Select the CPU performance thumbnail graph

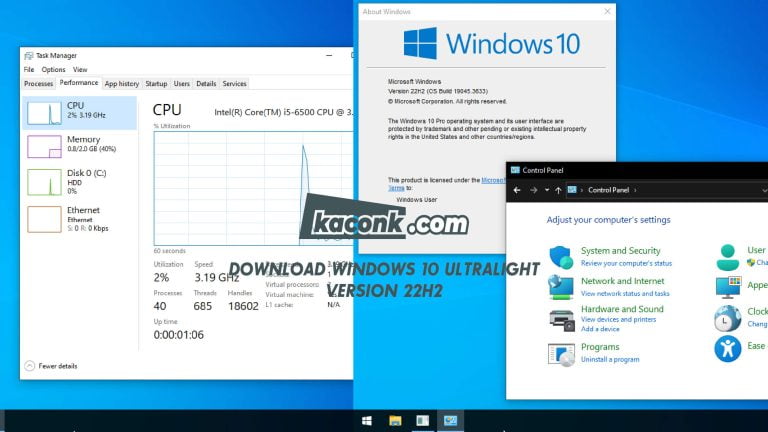tap(44, 113)
